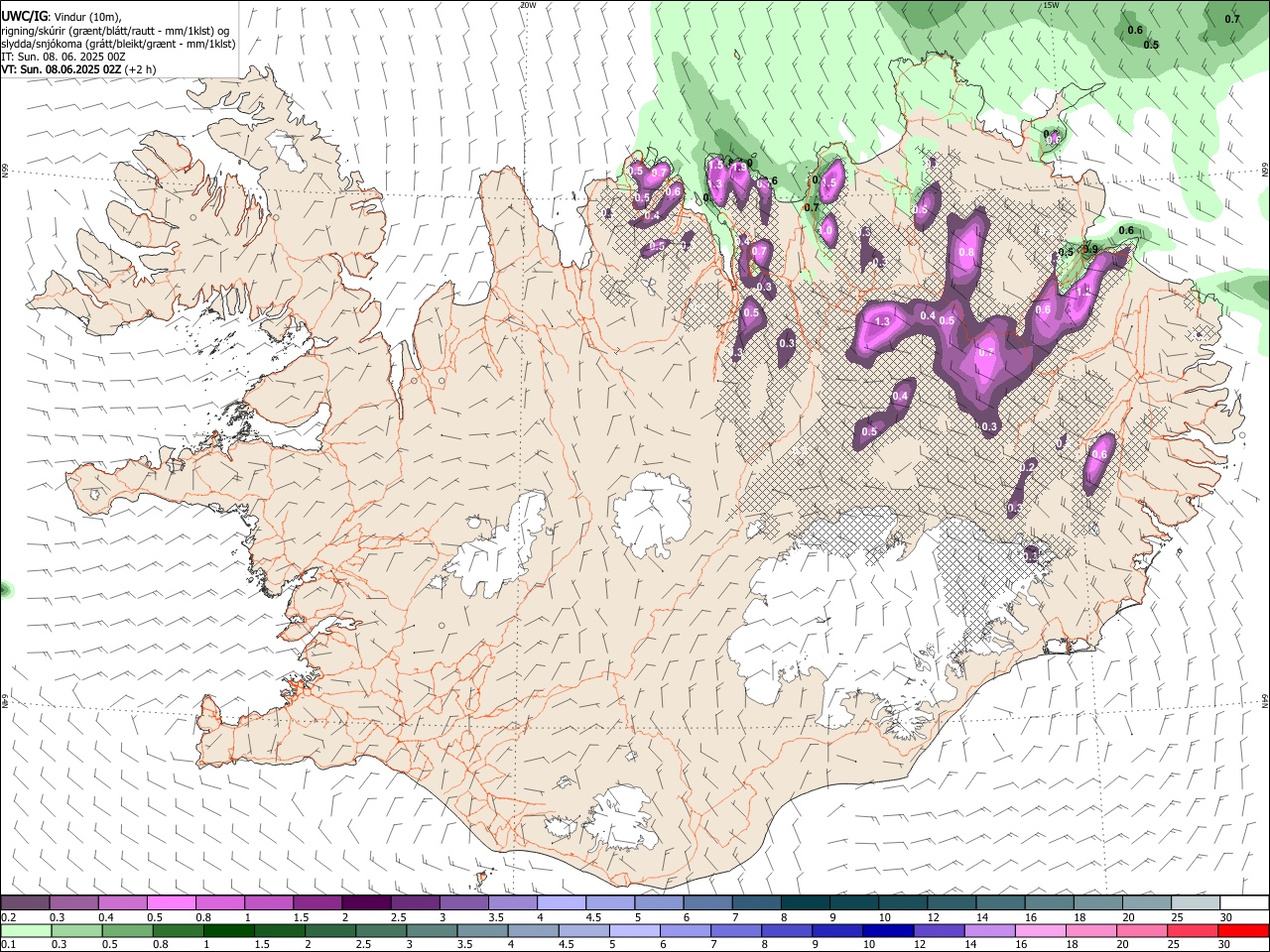Pick the bottom legend dark green swatch between 1 and 1.5
Viewport: 1270px width, 952px height.
(229, 930)
